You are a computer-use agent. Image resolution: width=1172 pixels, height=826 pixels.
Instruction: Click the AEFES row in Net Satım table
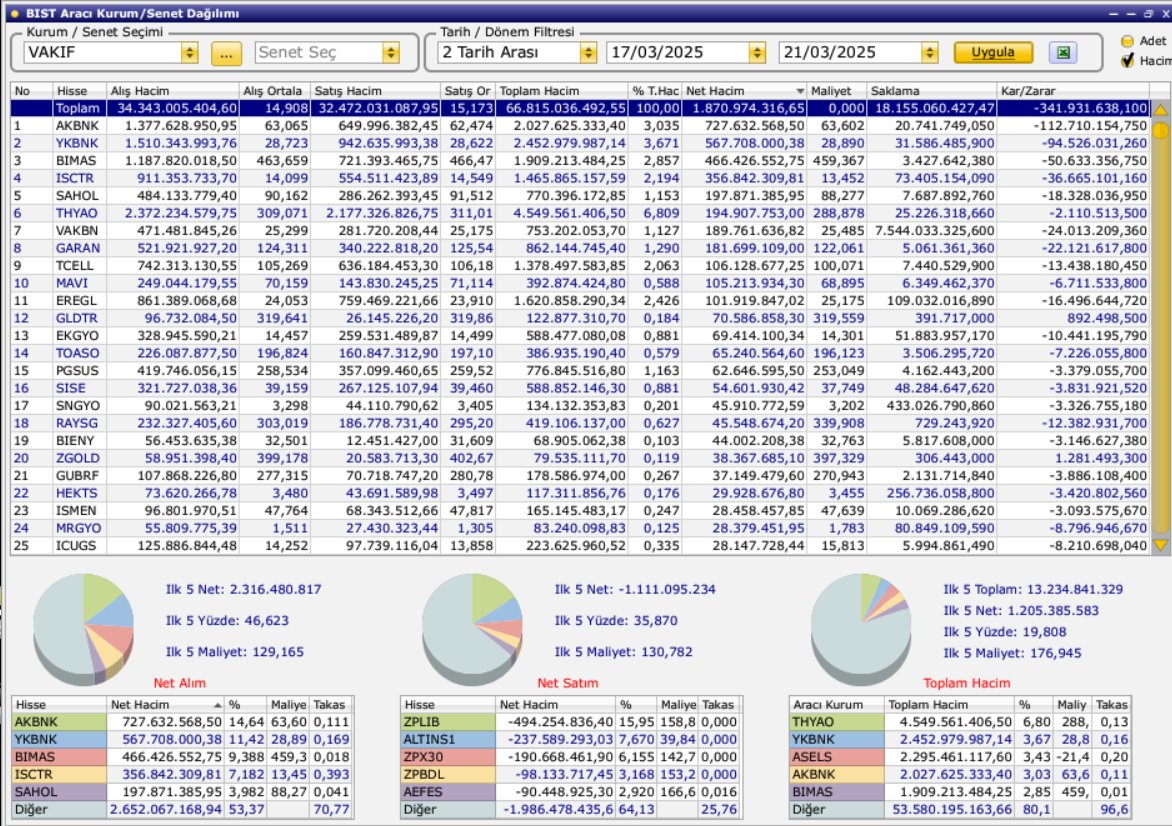tap(570, 792)
